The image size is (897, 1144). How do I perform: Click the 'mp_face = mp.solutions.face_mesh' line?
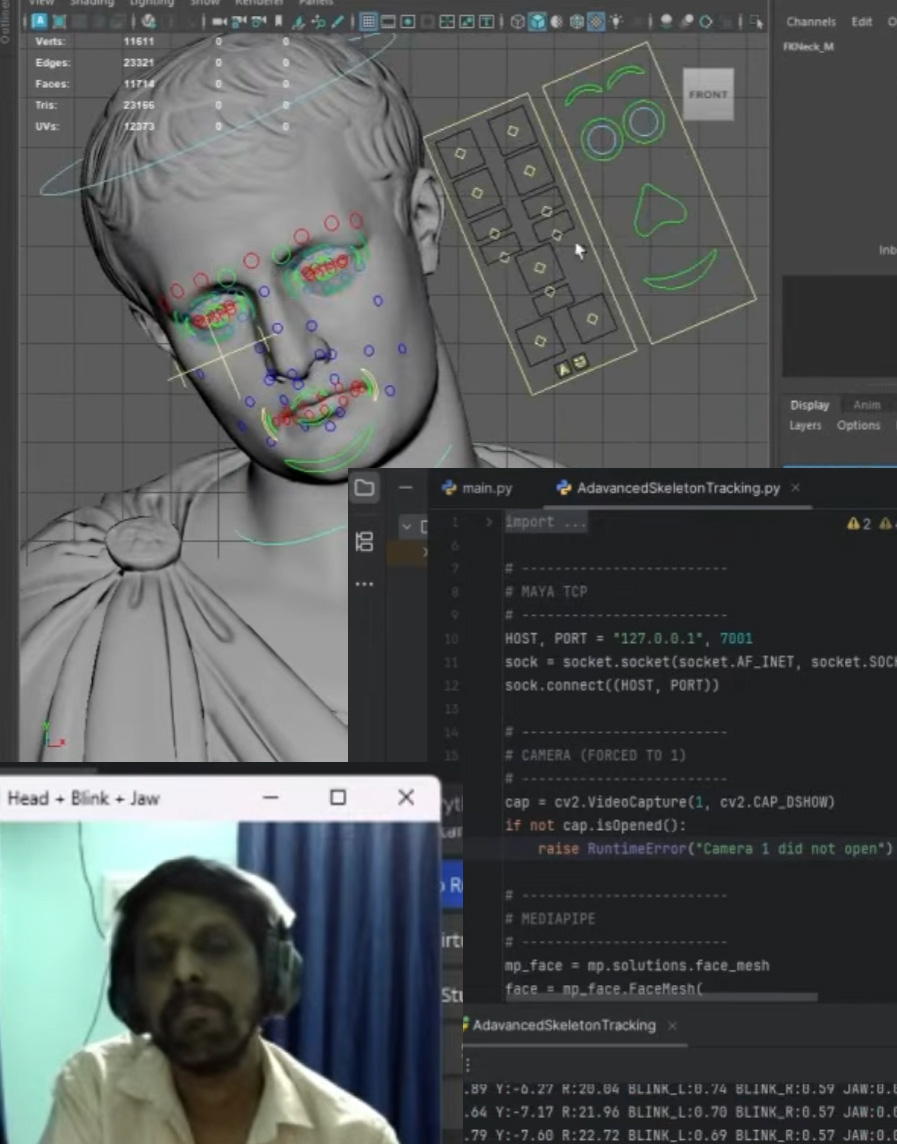coord(636,965)
